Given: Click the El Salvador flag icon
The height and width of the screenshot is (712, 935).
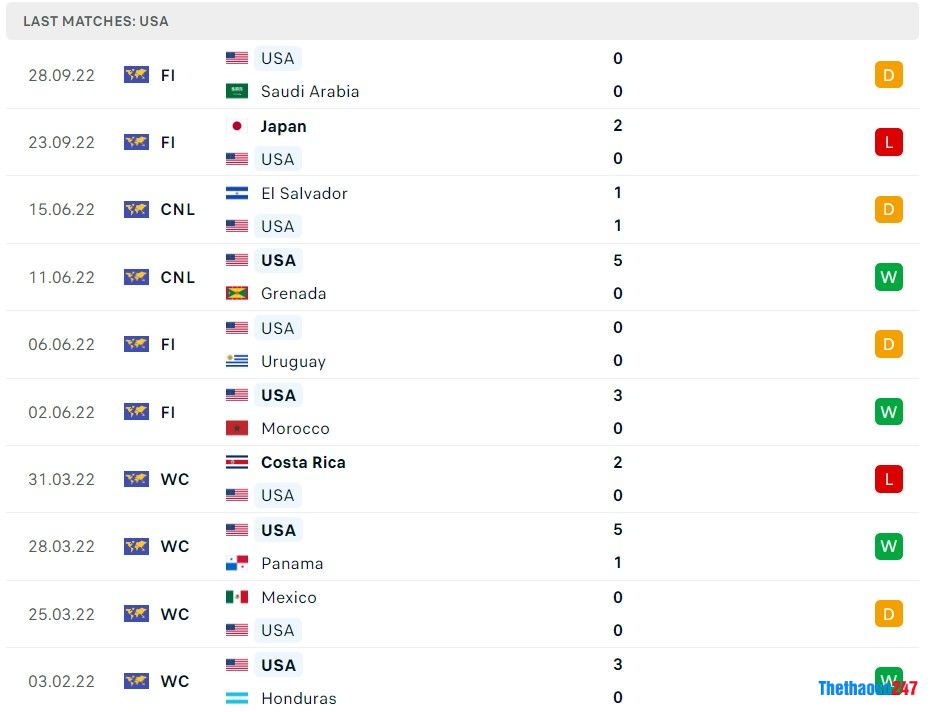Looking at the screenshot, I should point(237,193).
